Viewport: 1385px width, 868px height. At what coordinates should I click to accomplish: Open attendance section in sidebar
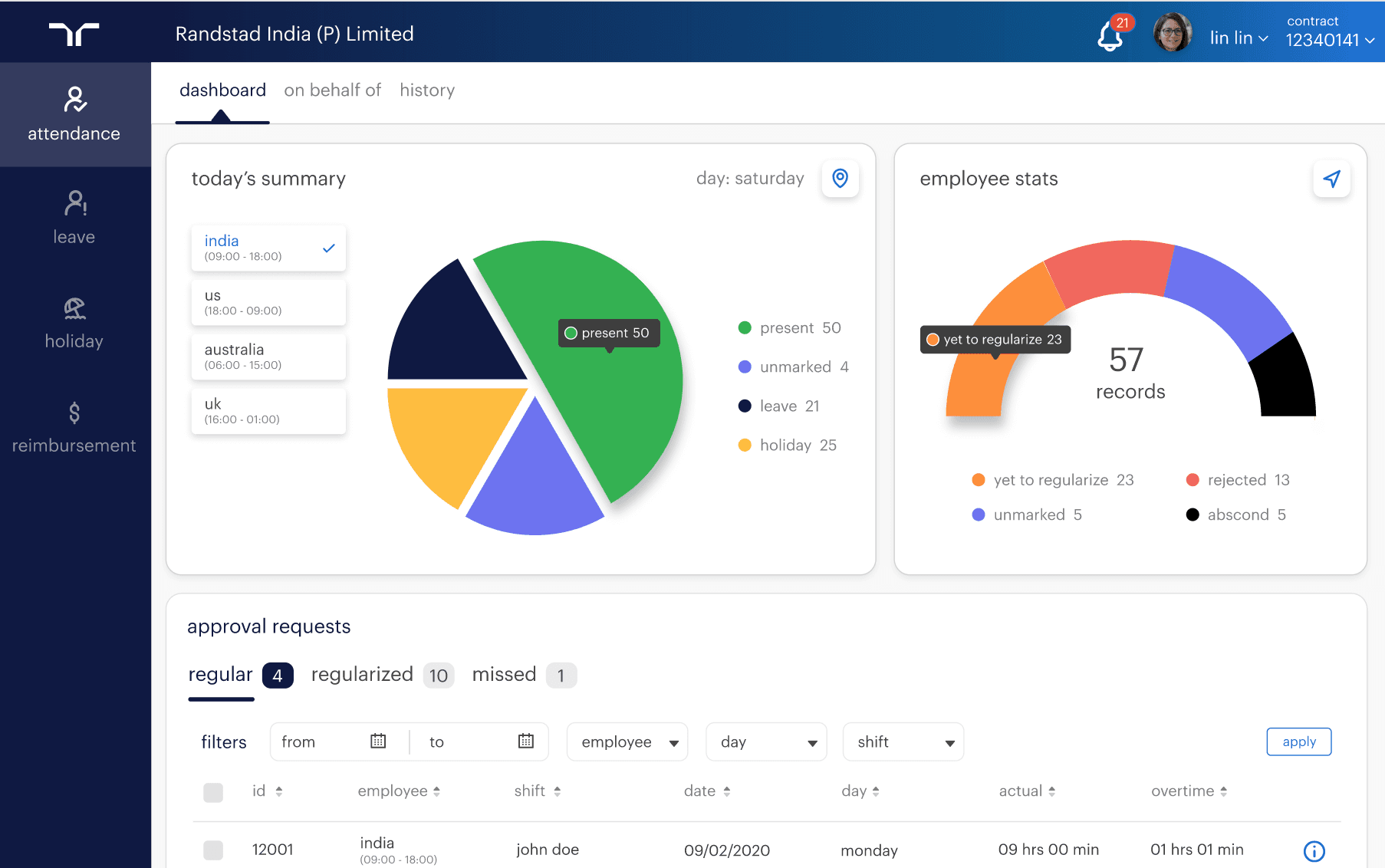point(74,114)
